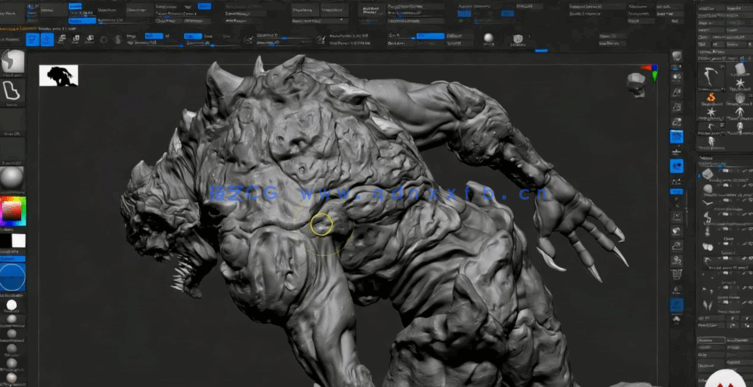Toggle the blue Draw mode button
753x387 pixels.
tap(47, 39)
